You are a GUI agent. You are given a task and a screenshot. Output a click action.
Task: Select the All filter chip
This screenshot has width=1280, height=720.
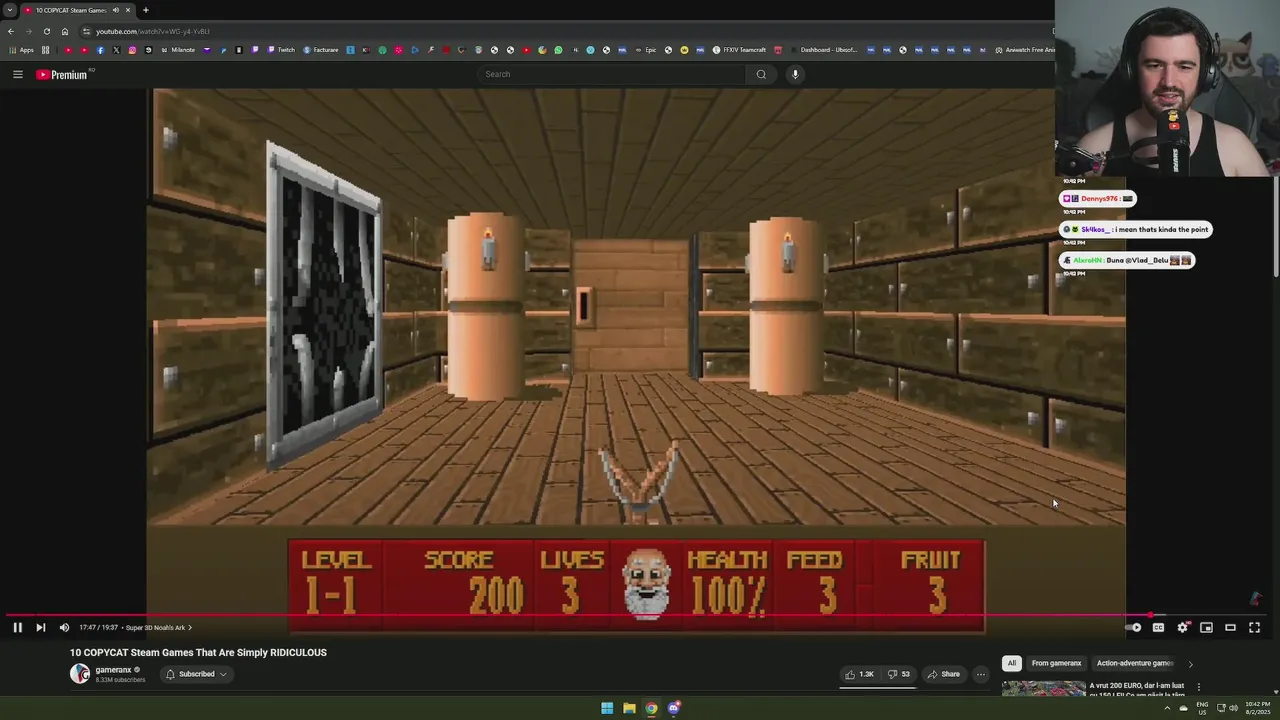[x=1011, y=663]
